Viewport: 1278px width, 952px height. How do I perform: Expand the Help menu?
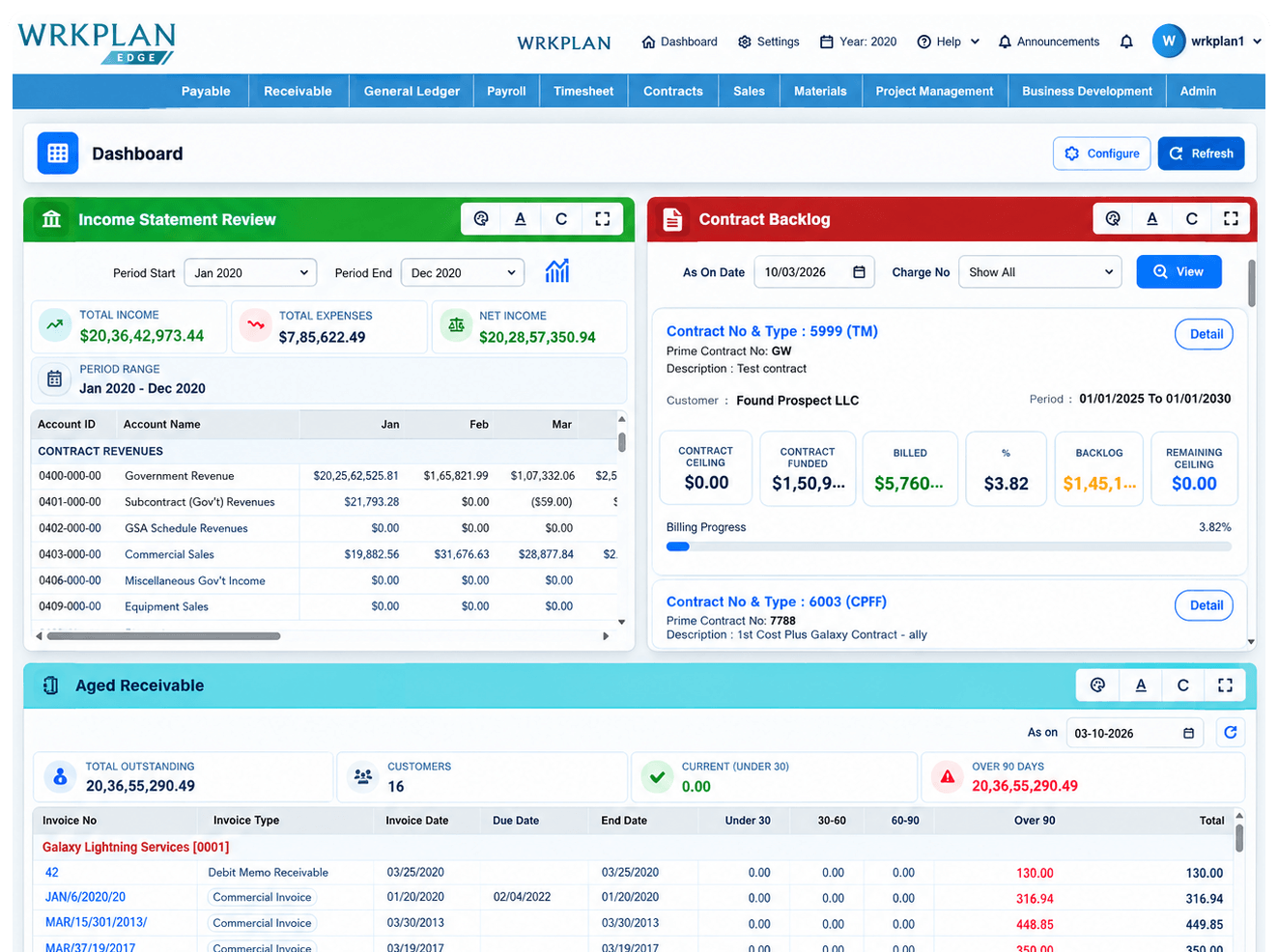coord(949,42)
